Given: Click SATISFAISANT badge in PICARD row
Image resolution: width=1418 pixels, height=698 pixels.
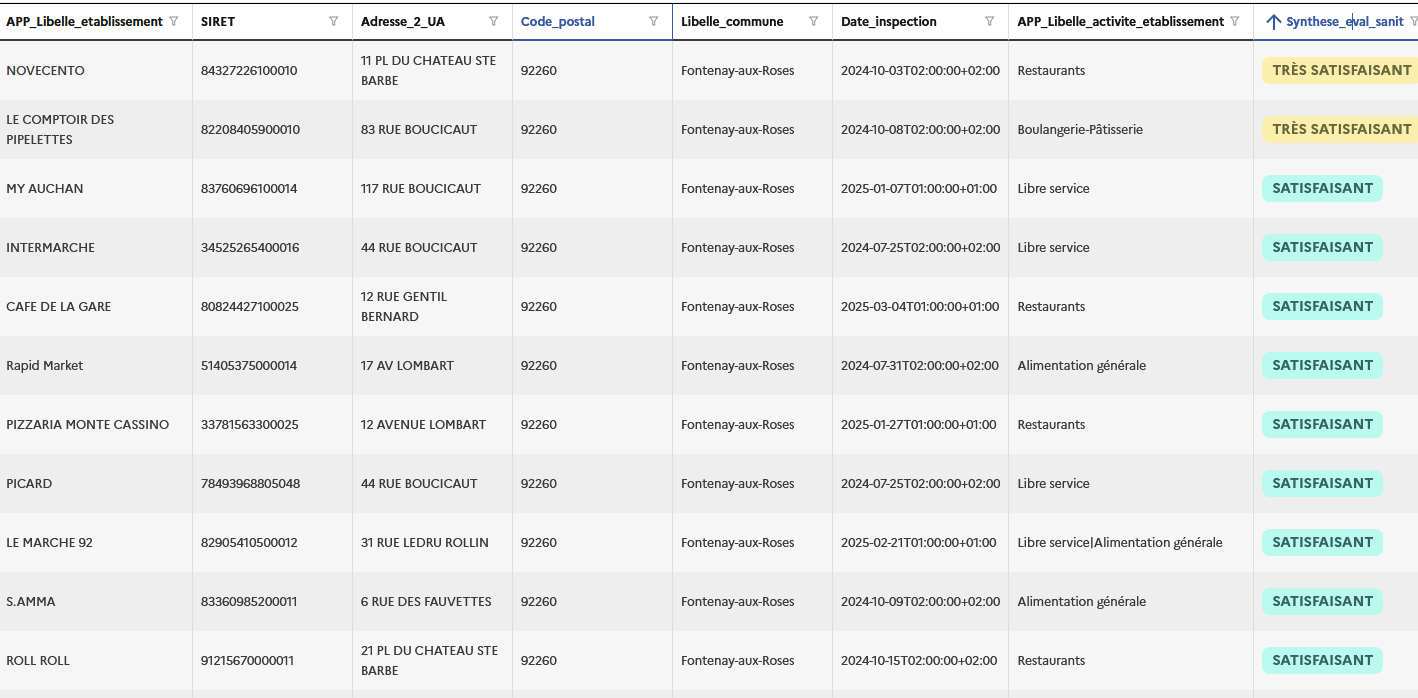Looking at the screenshot, I should 1322,483.
